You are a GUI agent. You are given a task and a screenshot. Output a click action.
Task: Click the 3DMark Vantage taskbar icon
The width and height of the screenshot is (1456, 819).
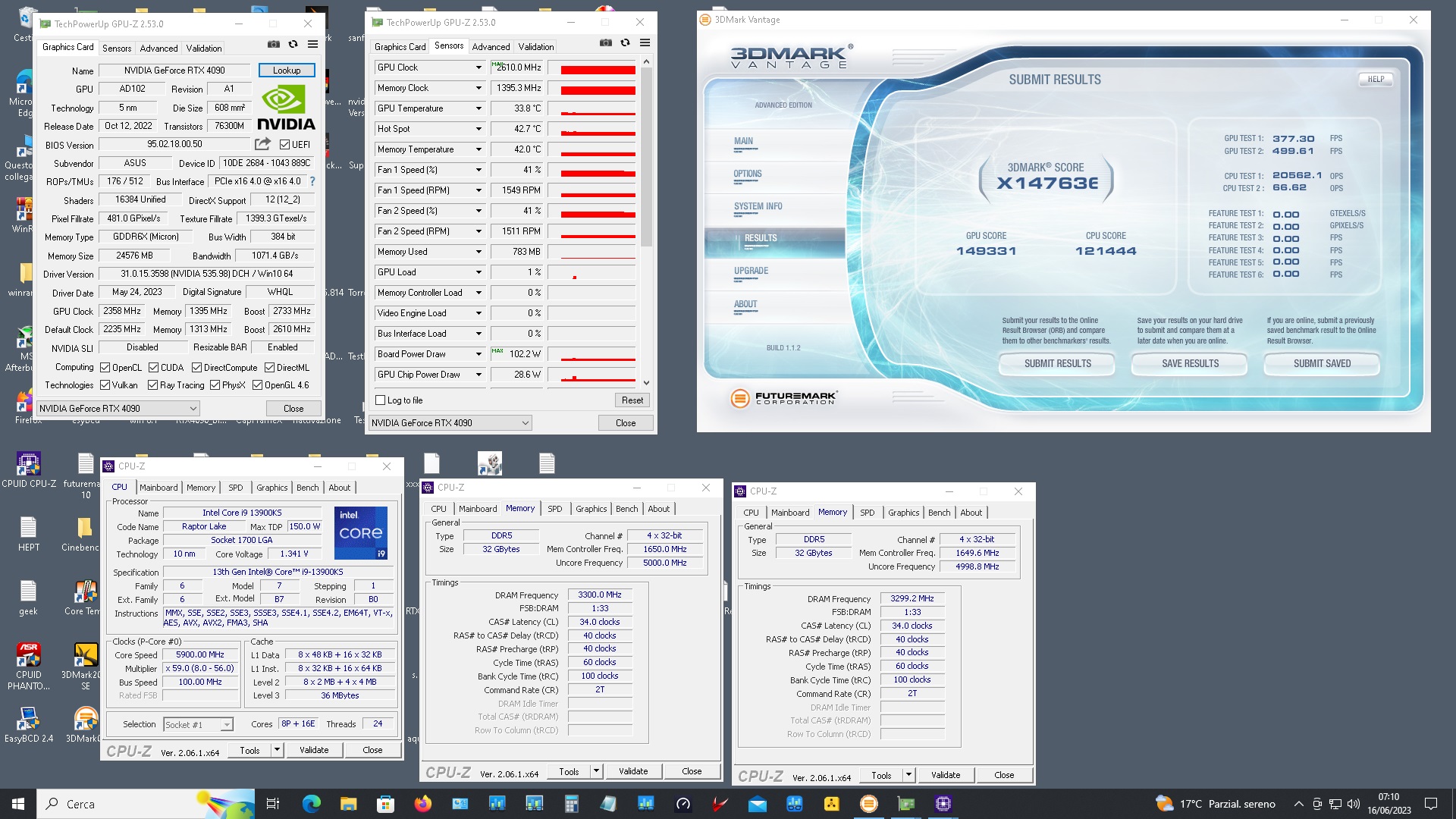868,804
